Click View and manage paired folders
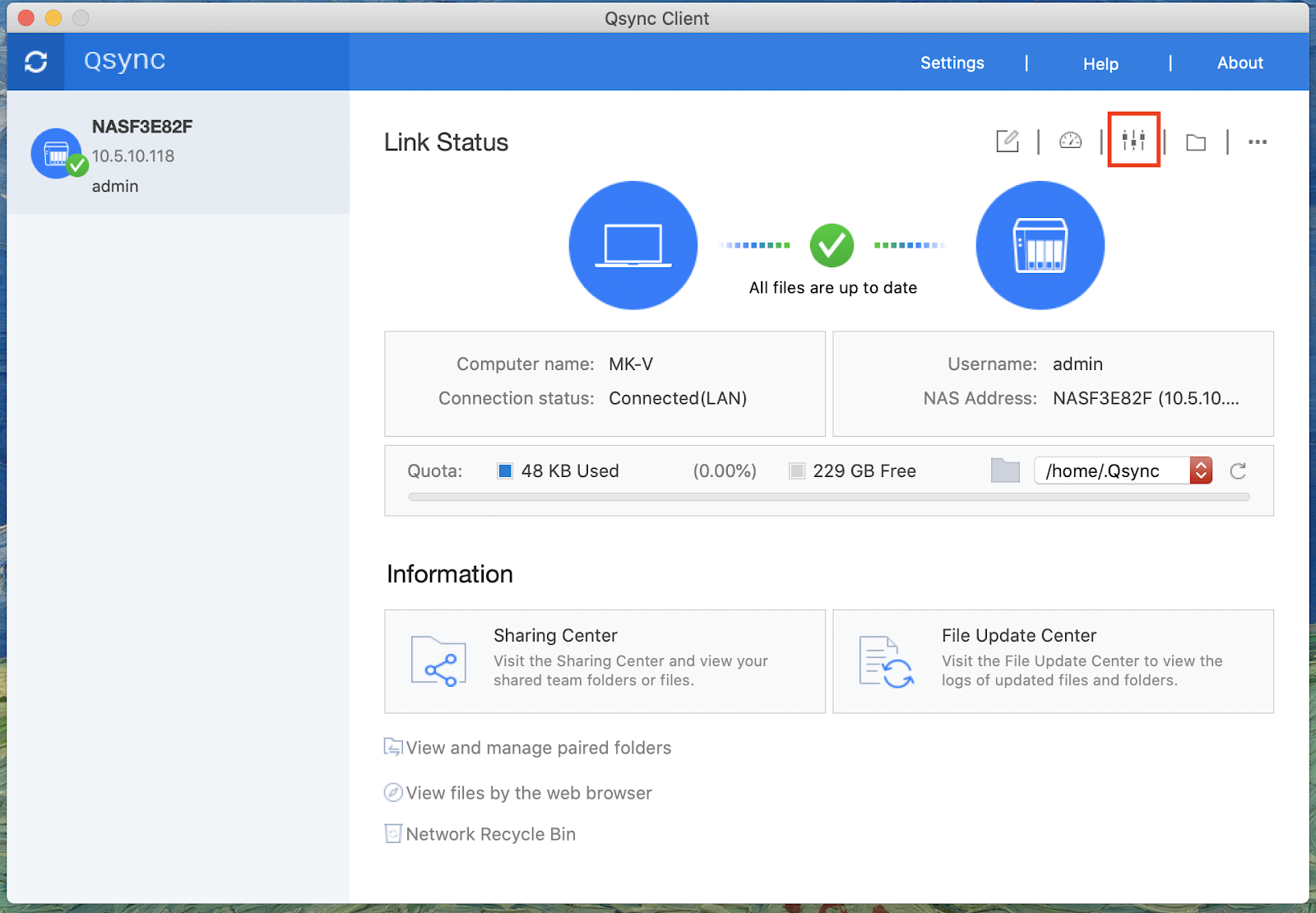The image size is (1316, 913). (x=538, y=748)
